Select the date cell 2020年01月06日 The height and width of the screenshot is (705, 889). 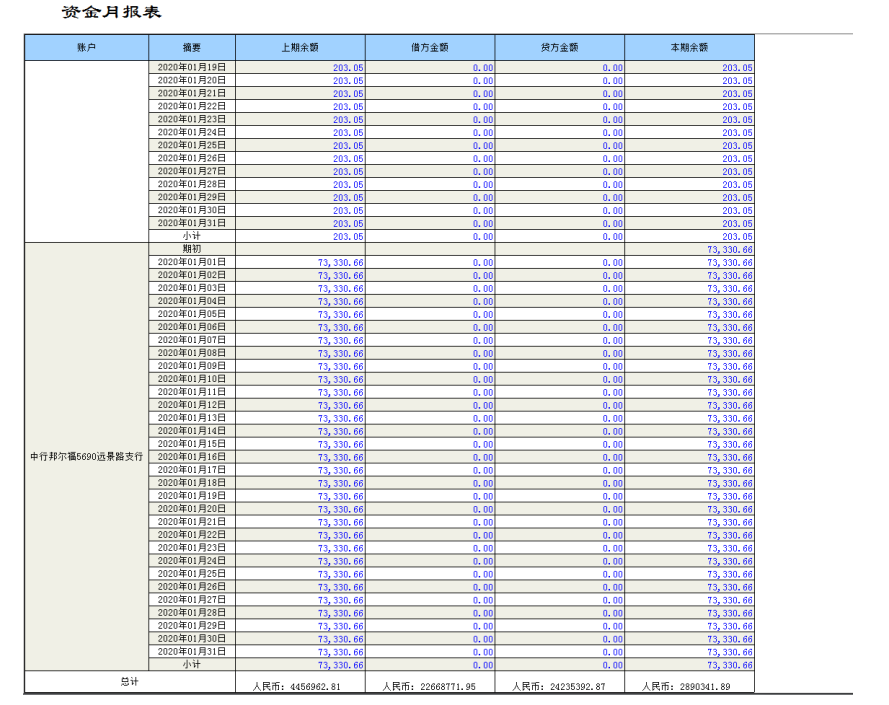pos(192,327)
